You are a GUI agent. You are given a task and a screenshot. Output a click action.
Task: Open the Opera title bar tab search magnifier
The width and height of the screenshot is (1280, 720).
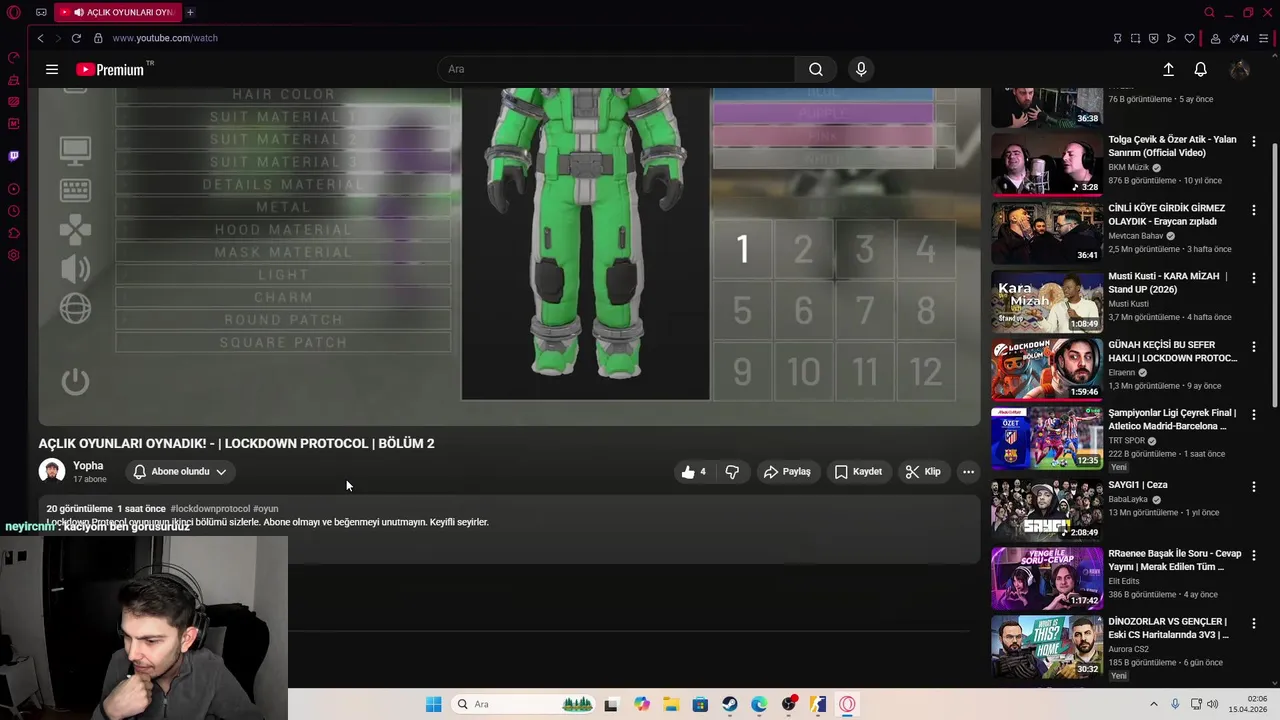click(x=1209, y=12)
